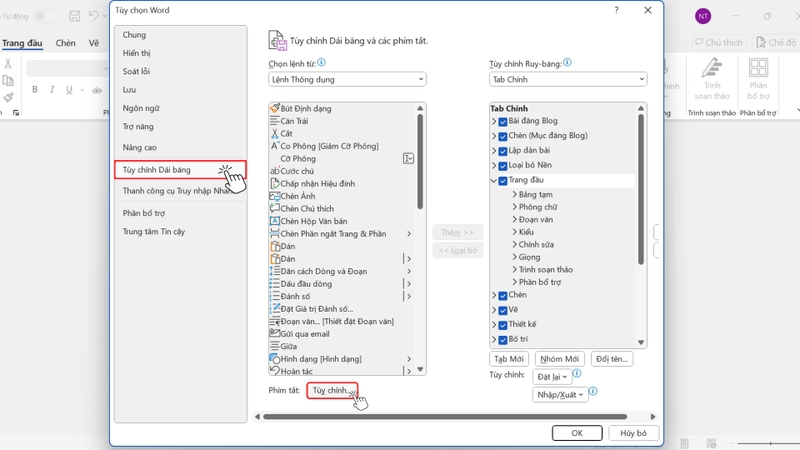This screenshot has width=800, height=450.
Task: Select Hiển thị category in sidebar
Action: (136, 53)
